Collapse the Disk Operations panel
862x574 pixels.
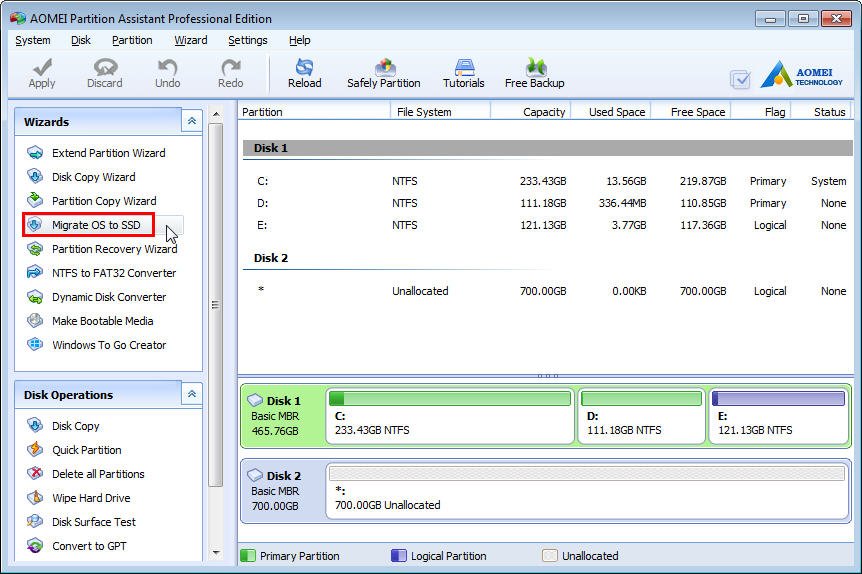191,395
